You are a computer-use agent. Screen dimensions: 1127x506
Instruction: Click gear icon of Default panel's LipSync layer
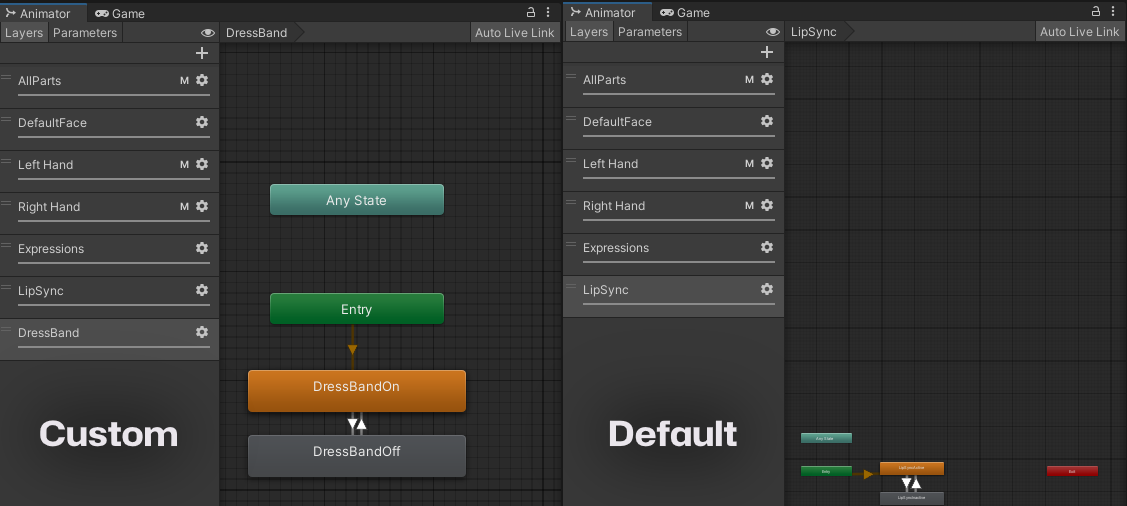[x=767, y=289]
